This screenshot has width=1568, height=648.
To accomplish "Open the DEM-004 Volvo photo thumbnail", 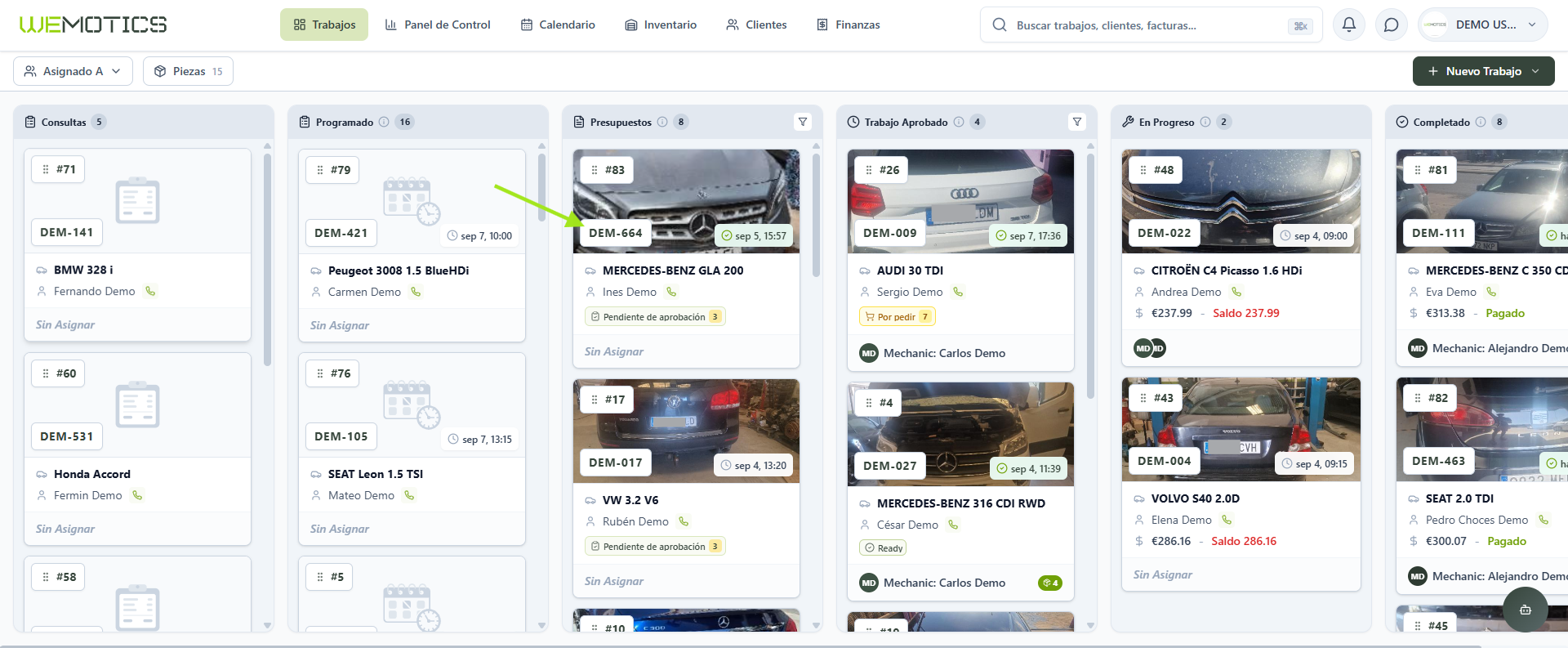I will click(1241, 429).
